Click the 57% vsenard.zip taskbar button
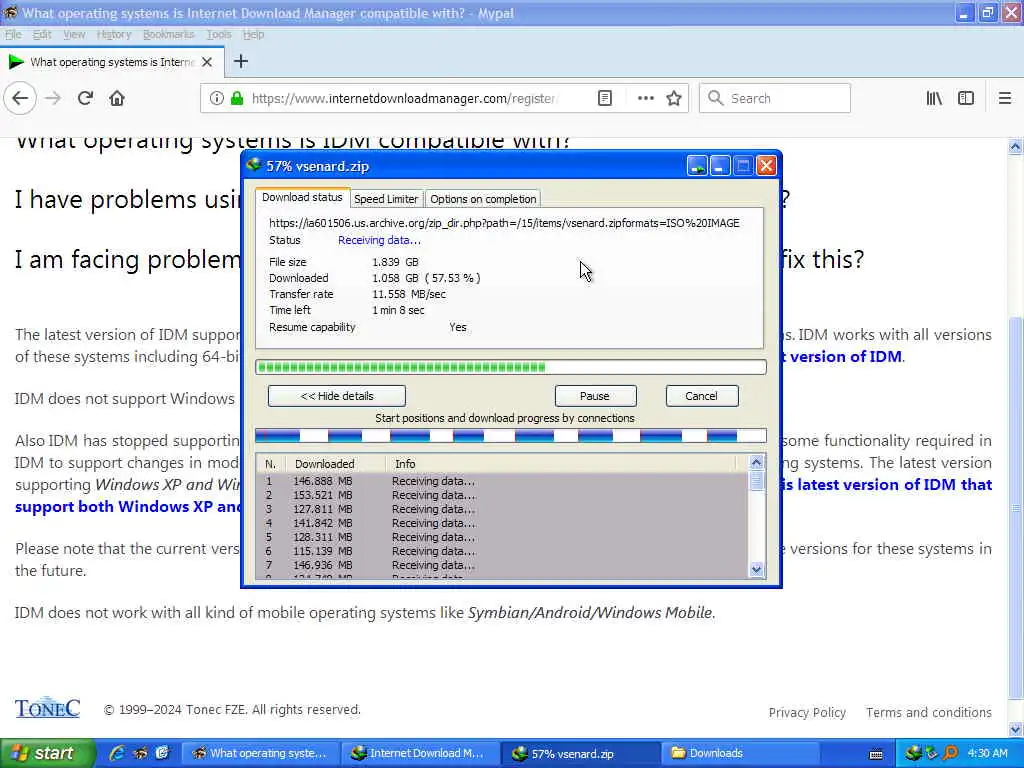1024x768 pixels. 581,753
